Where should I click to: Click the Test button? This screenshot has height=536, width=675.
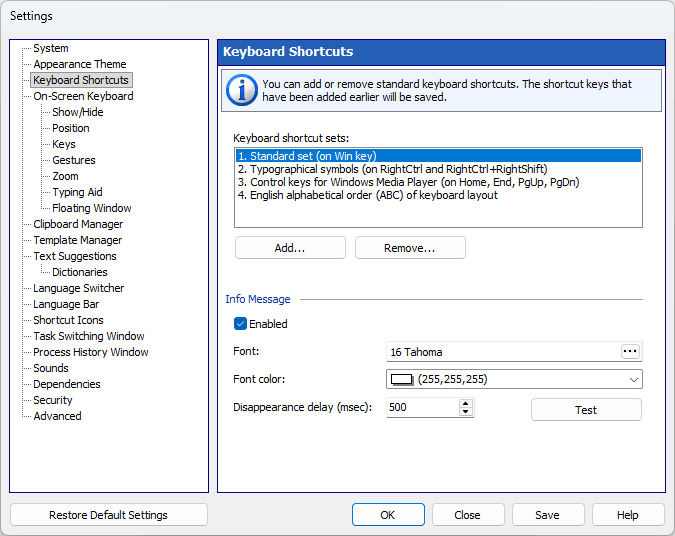click(586, 409)
